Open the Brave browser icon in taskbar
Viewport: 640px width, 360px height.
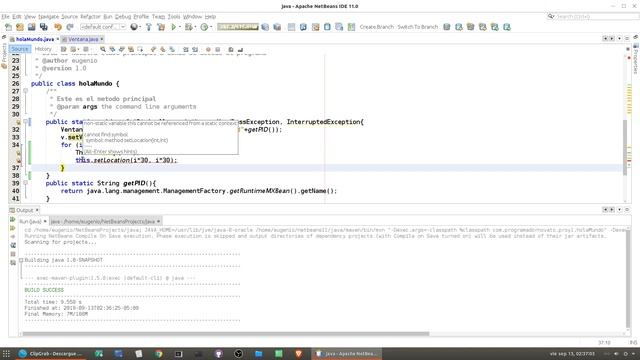coord(298,354)
